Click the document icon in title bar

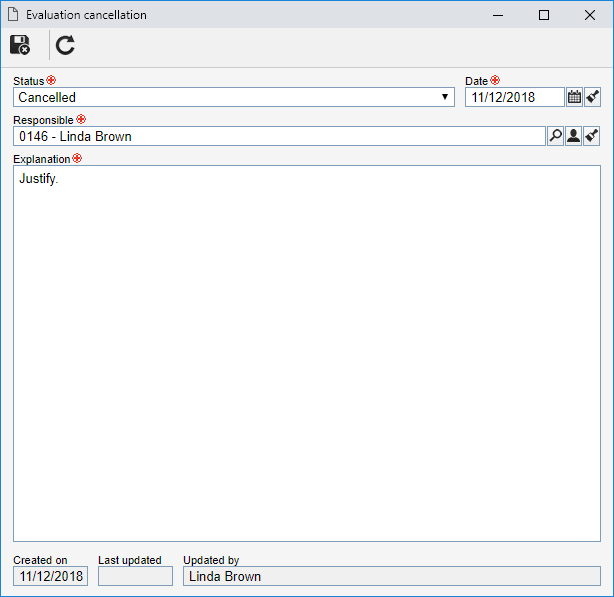pyautogui.click(x=13, y=15)
